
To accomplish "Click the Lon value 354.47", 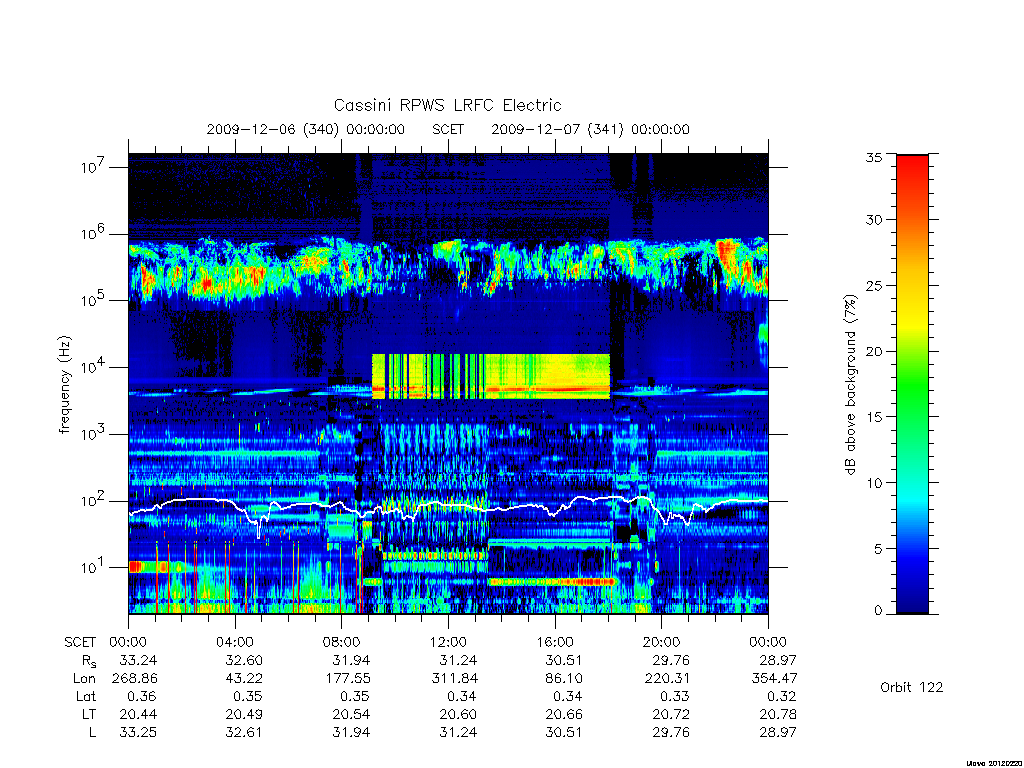I will click(774, 679).
